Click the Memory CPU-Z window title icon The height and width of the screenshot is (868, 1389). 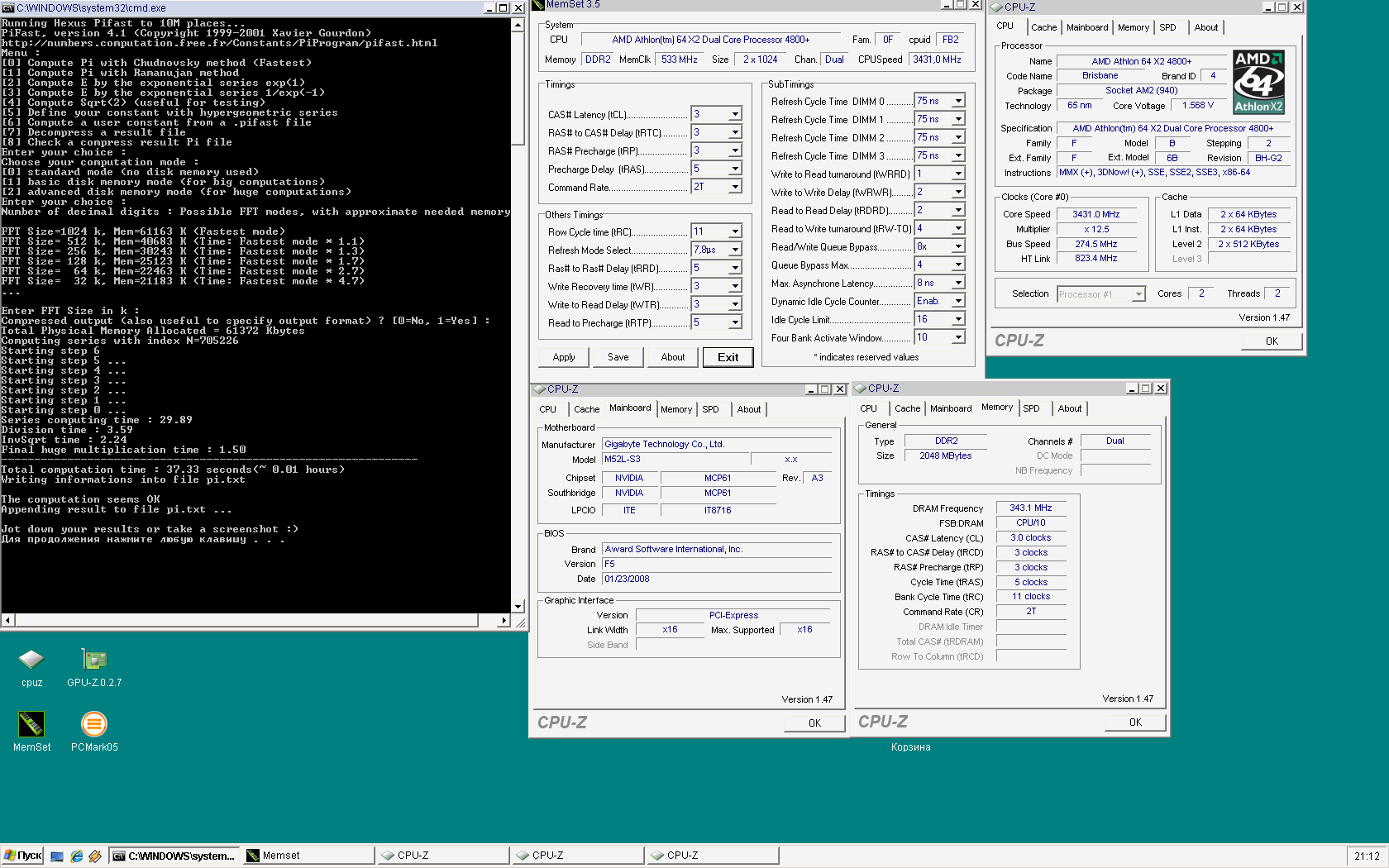pos(860,388)
